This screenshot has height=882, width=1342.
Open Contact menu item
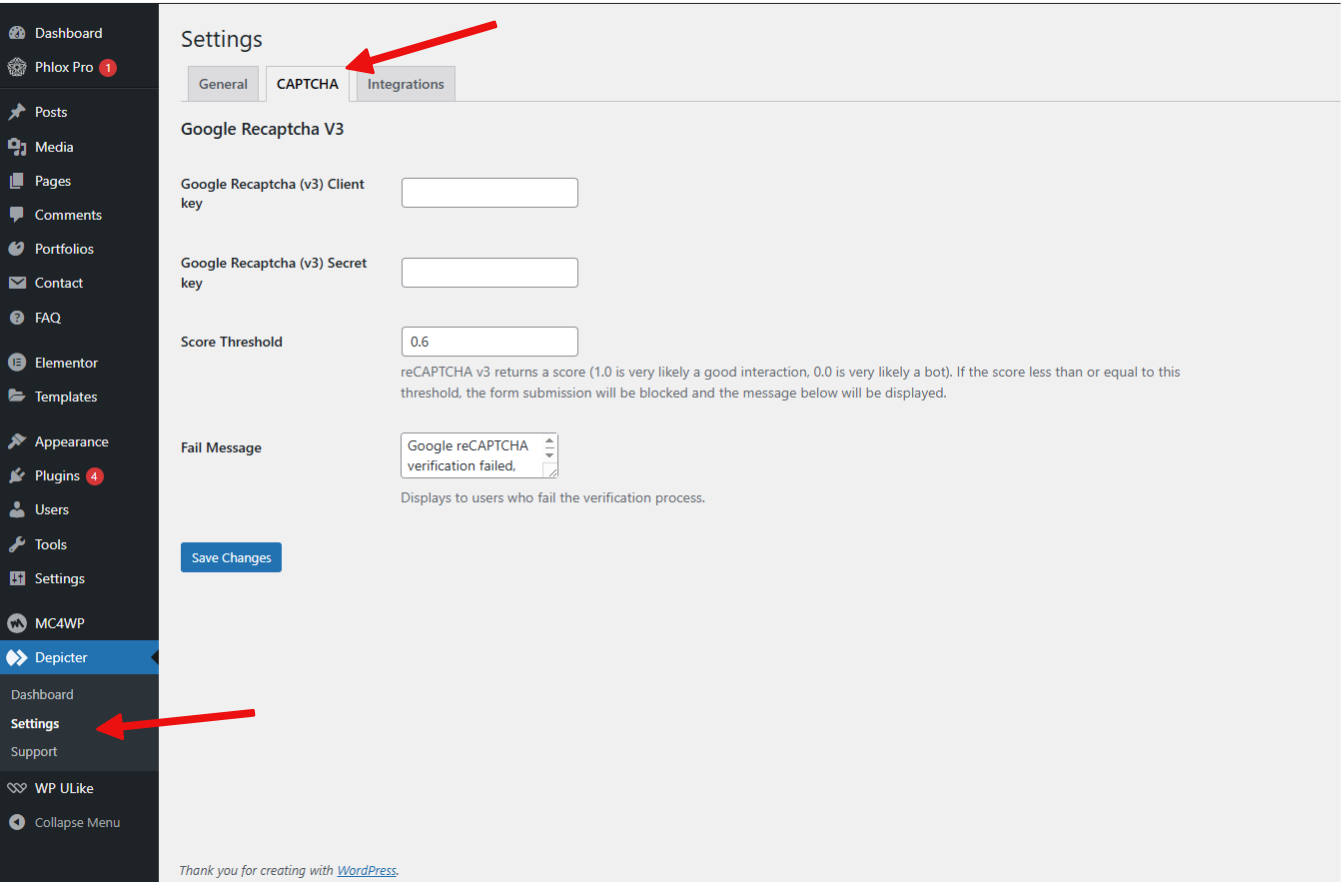[x=59, y=283]
